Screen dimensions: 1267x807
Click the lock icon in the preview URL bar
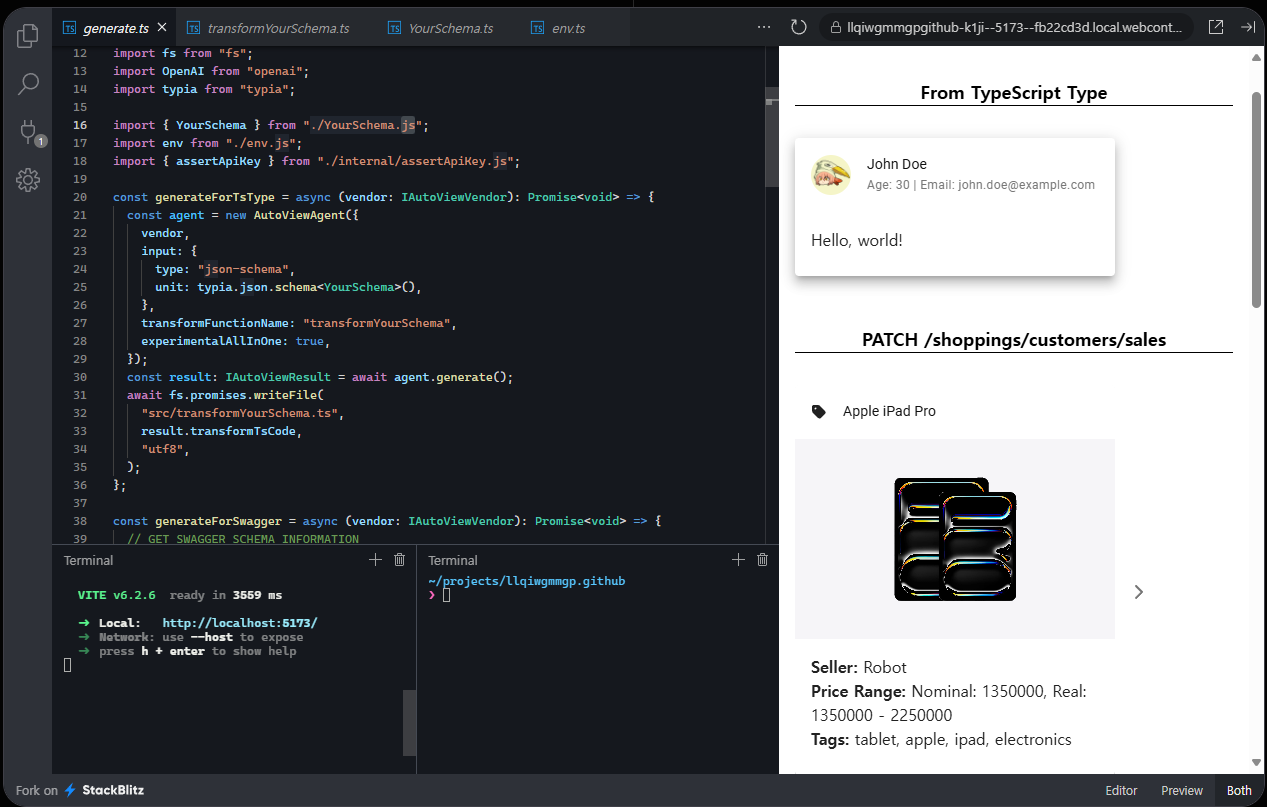pyautogui.click(x=834, y=27)
